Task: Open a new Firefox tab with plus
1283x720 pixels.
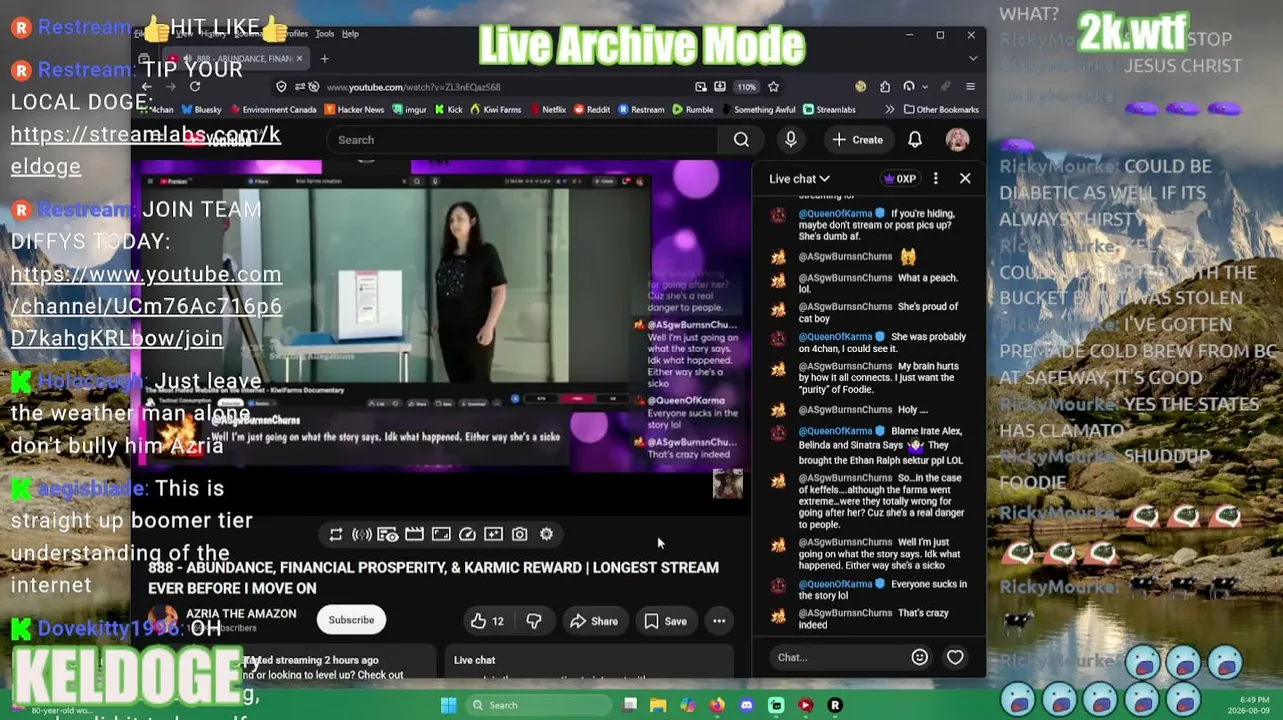Action: coord(324,59)
